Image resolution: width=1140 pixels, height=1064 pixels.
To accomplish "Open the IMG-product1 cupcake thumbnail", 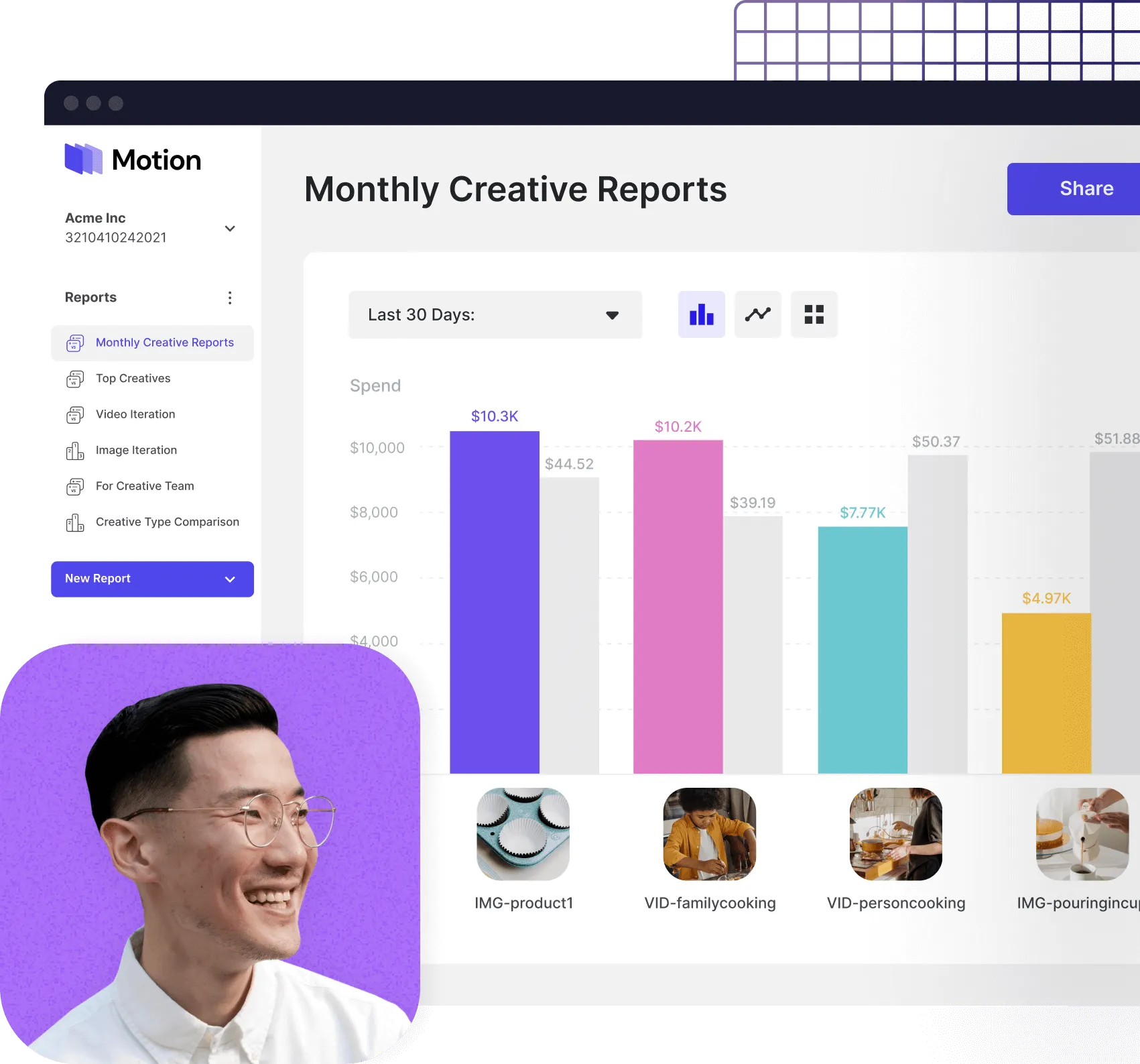I will click(x=523, y=834).
